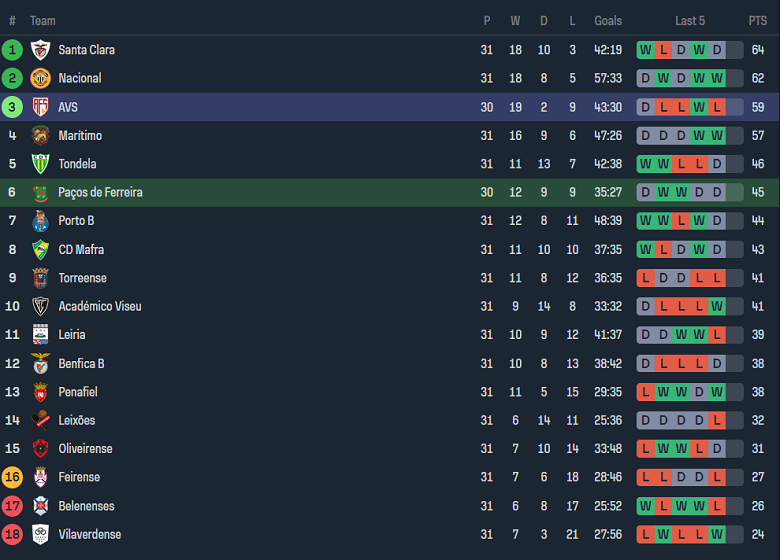780x560 pixels.
Task: Click the Porto B crest icon
Action: 40,221
